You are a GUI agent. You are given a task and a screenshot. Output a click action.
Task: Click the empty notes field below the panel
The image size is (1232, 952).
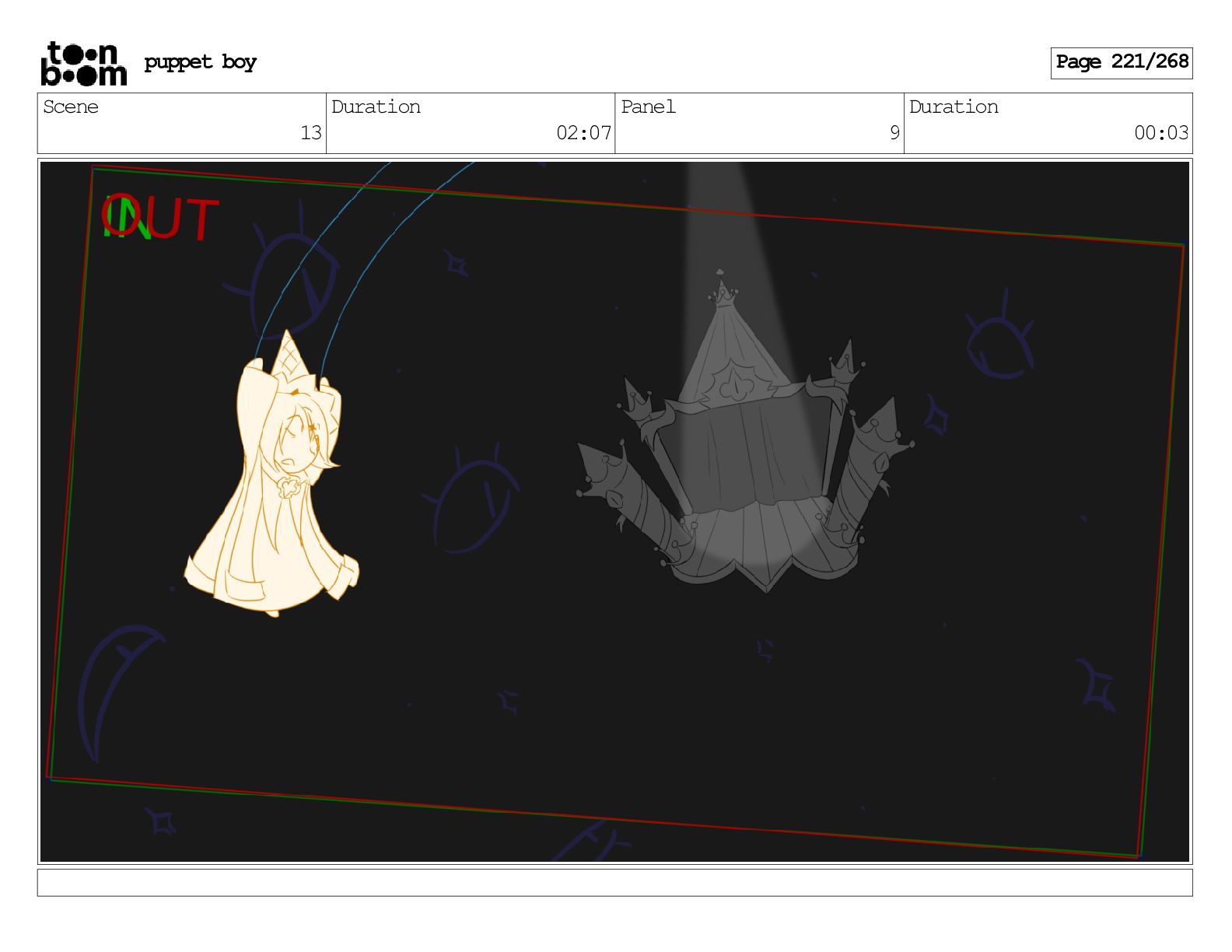pos(614,883)
